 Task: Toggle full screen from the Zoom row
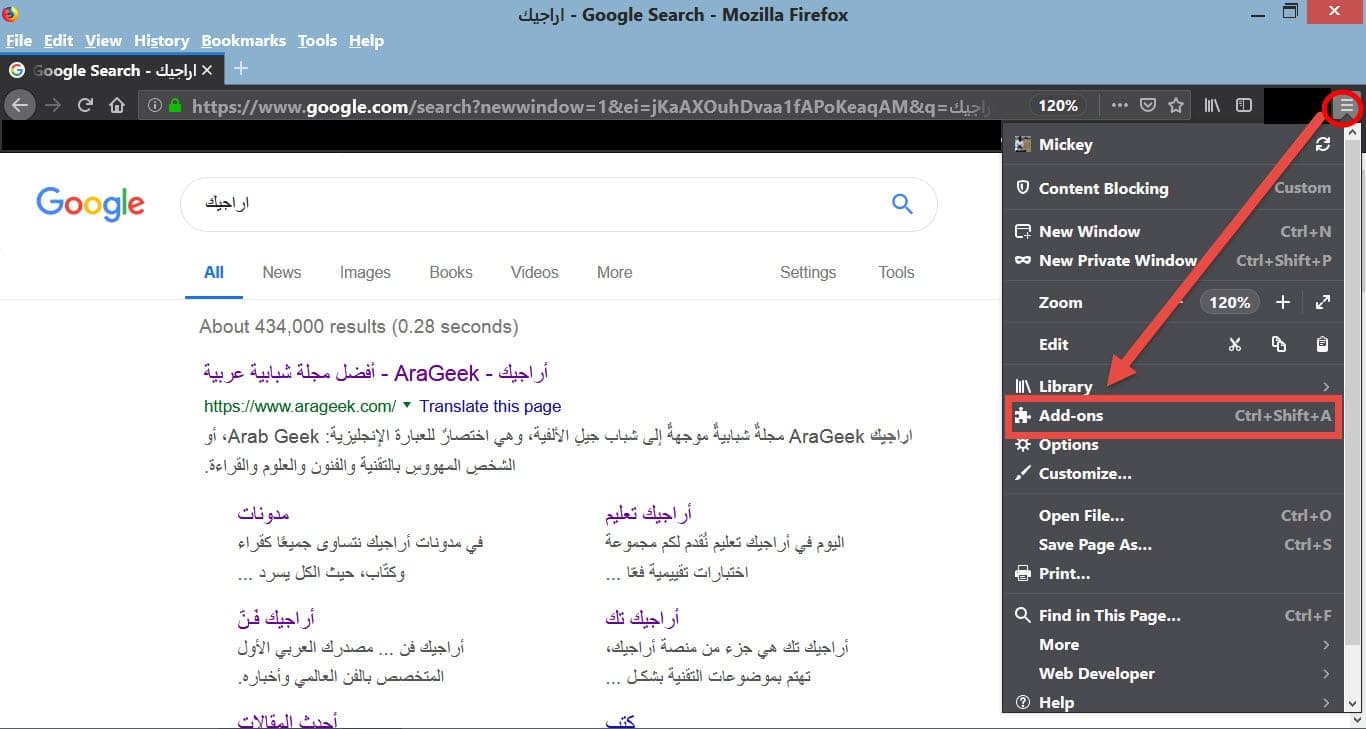1322,302
